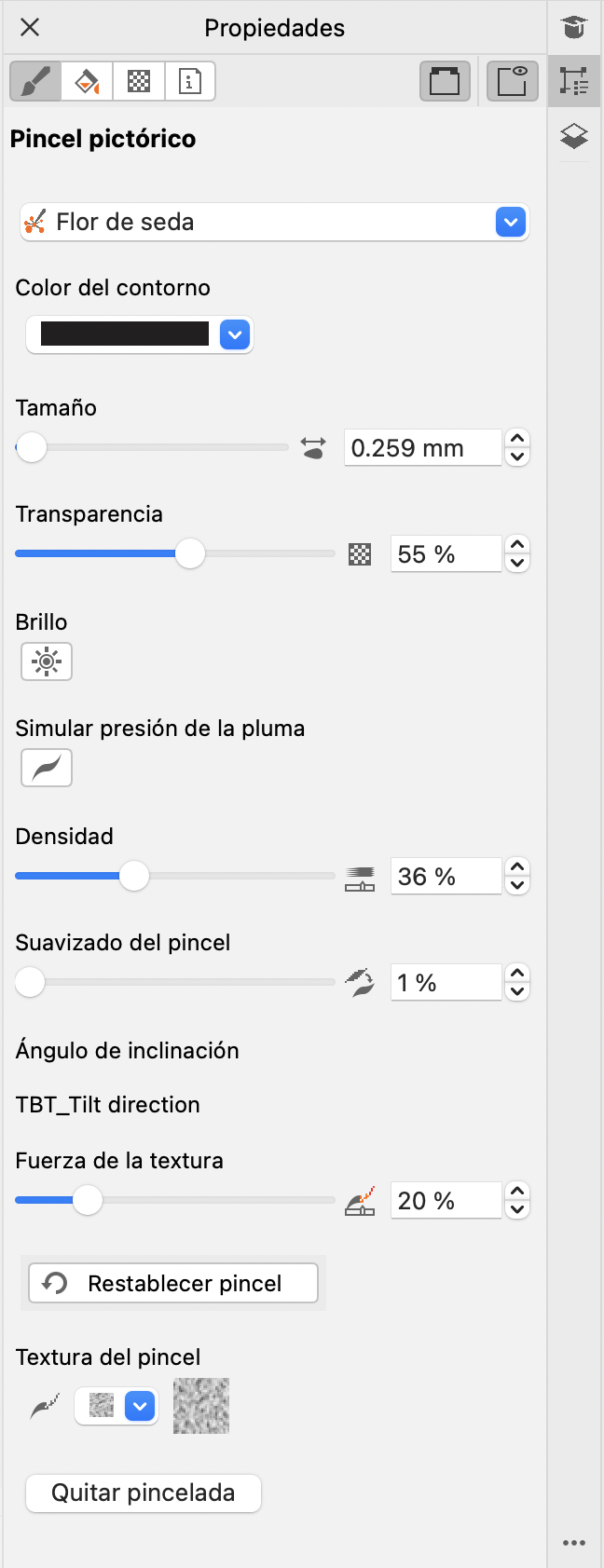604x1568 pixels.
Task: Open the Objects layers docker icon
Action: click(x=574, y=136)
